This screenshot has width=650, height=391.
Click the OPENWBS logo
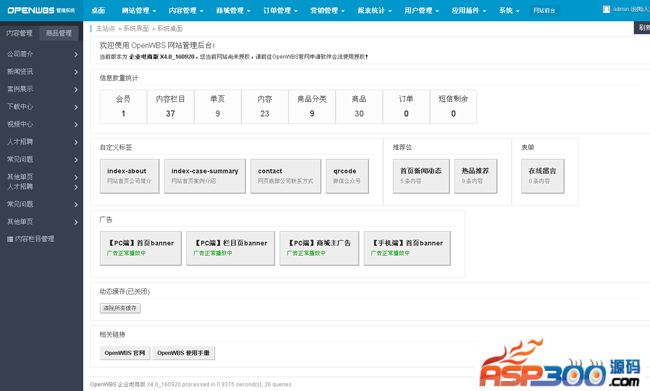pyautogui.click(x=41, y=10)
